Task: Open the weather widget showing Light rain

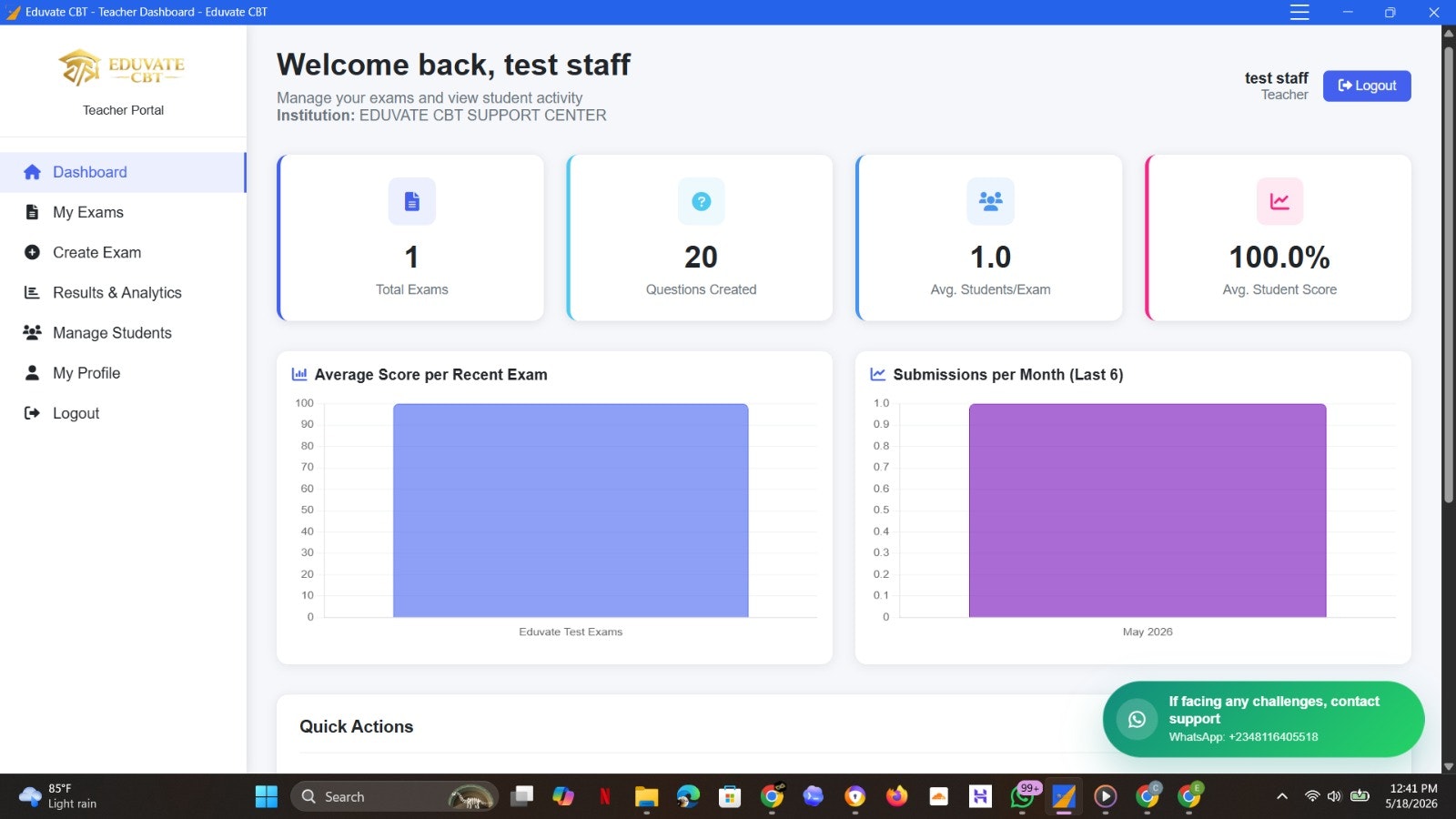Action: (x=58, y=796)
